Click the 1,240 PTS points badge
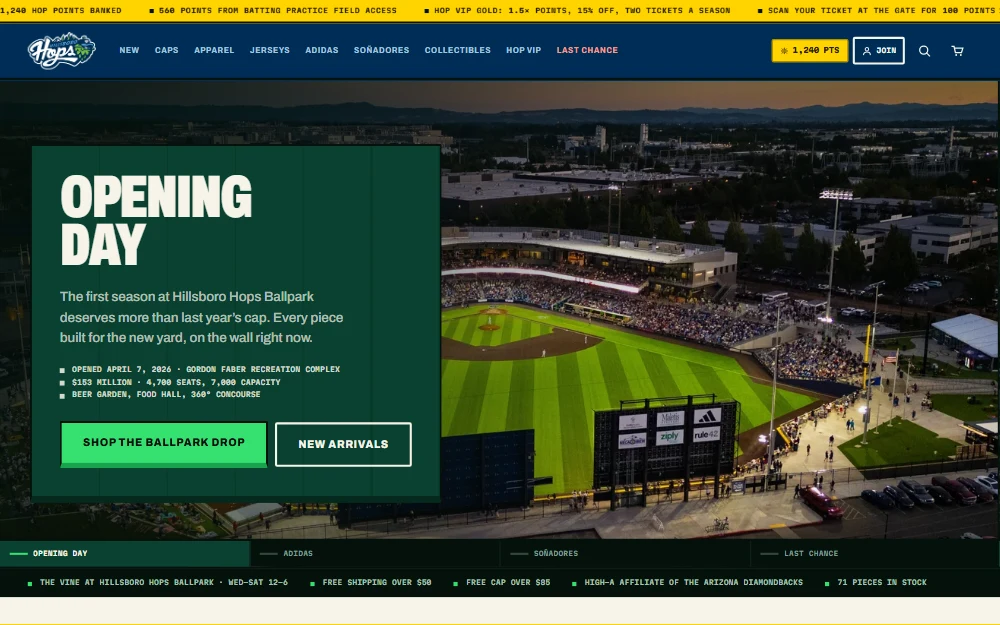1000x625 pixels. pos(810,50)
